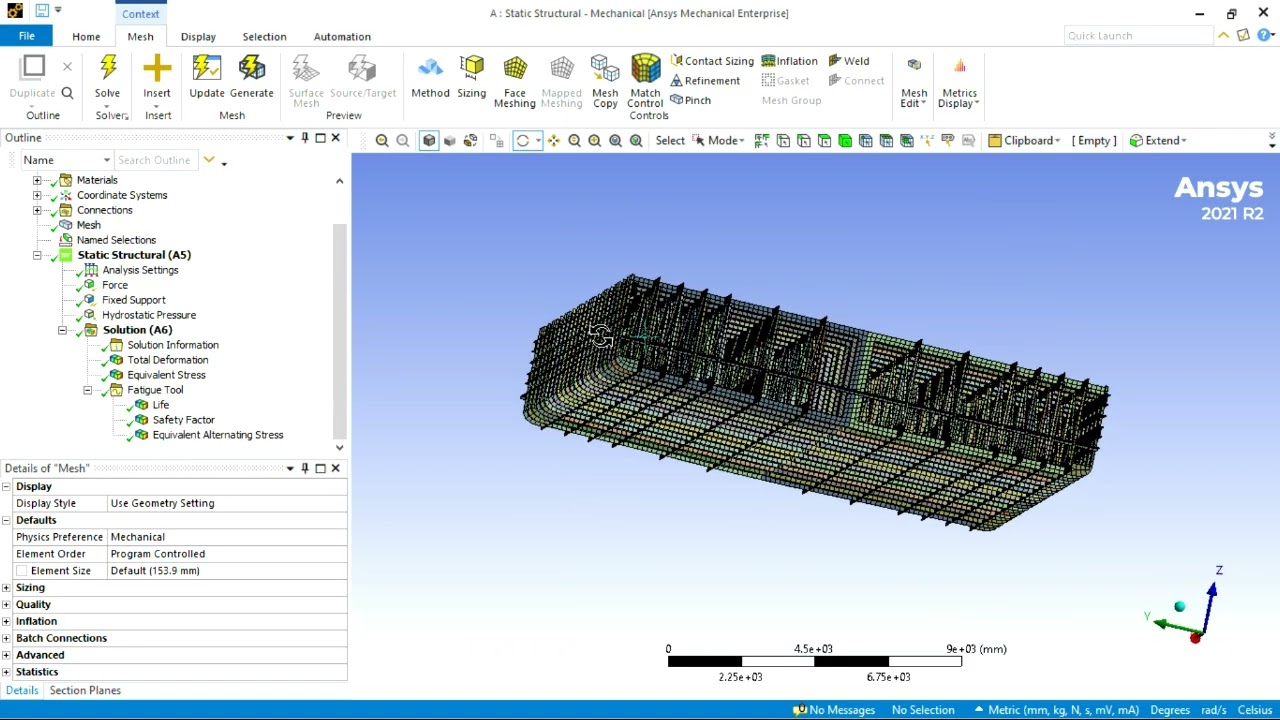1280x720 pixels.
Task: Add a Contact Sizing control
Action: [x=712, y=61]
